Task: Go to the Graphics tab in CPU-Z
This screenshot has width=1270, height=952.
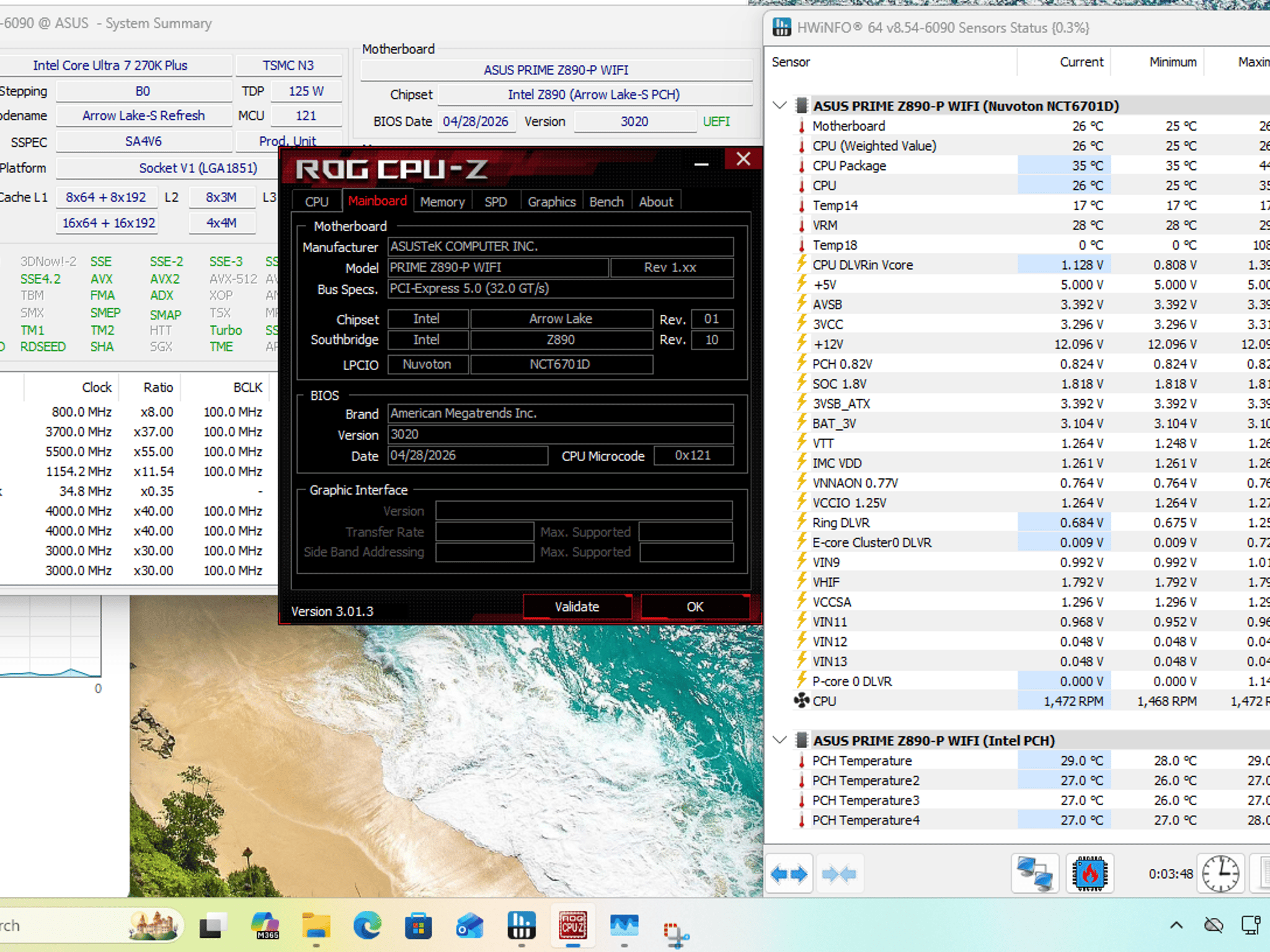Action: point(551,202)
